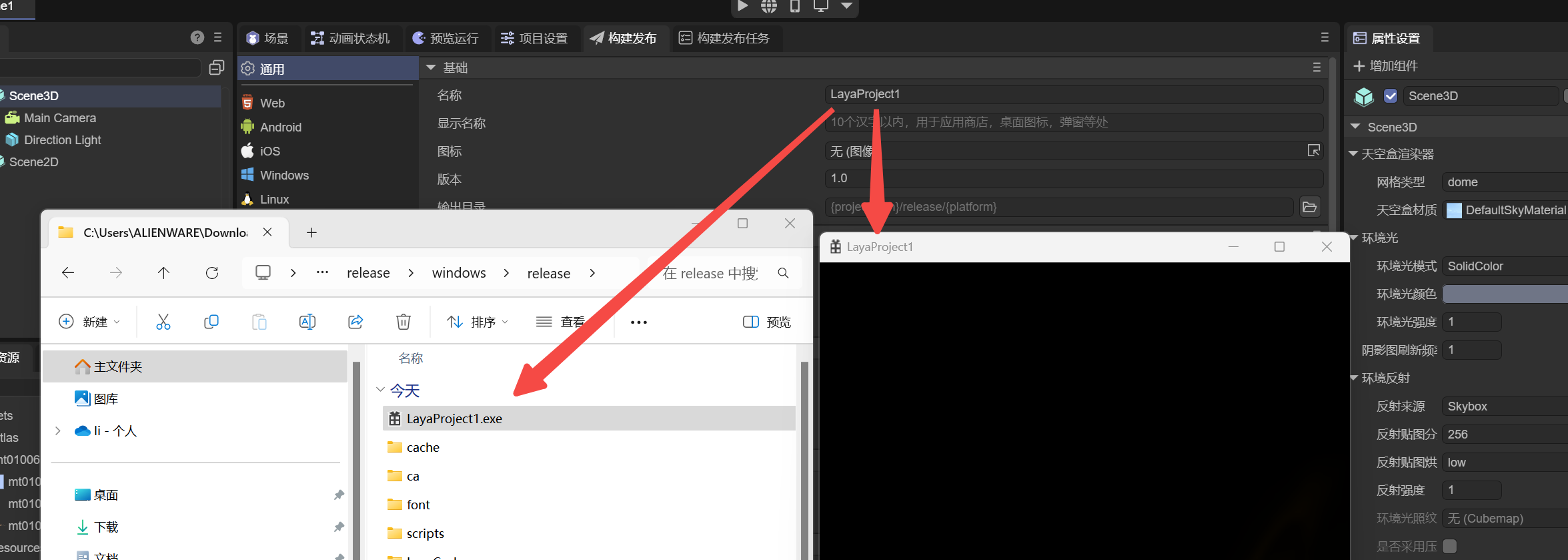Switch to the 项目设置 tab
This screenshot has width=1568, height=560.
pos(534,38)
